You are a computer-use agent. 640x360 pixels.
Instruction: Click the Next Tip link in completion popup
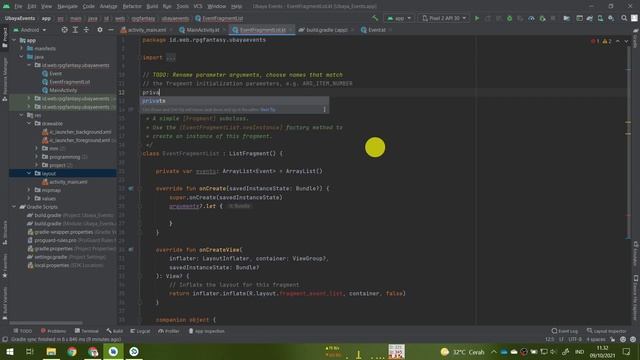click(268, 109)
